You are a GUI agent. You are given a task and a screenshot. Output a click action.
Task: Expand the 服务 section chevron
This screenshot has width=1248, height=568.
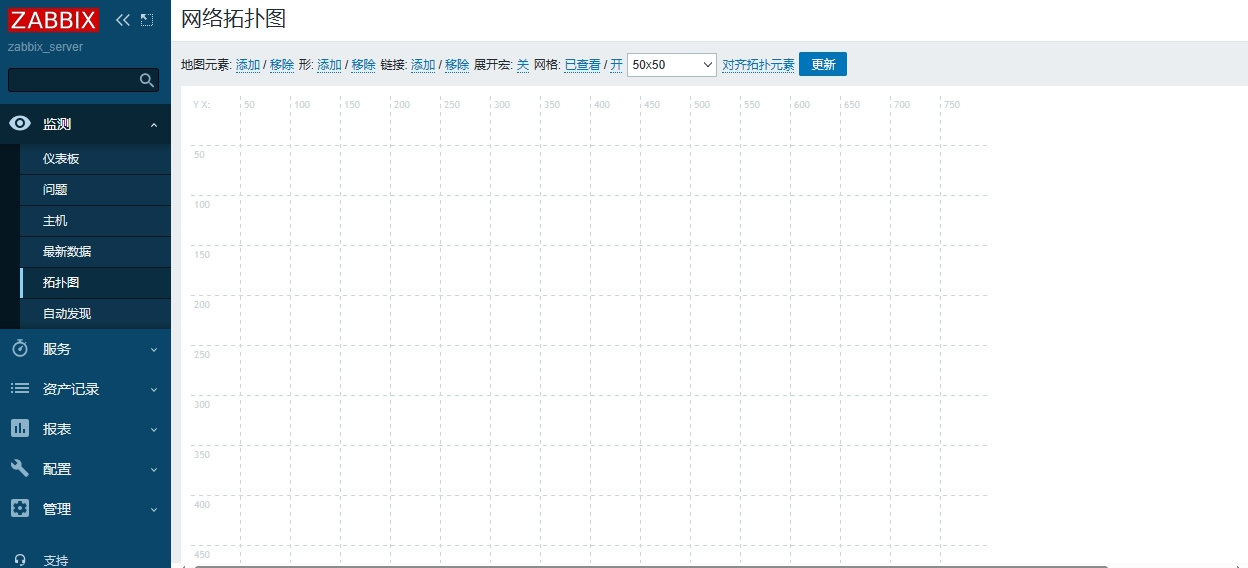154,350
